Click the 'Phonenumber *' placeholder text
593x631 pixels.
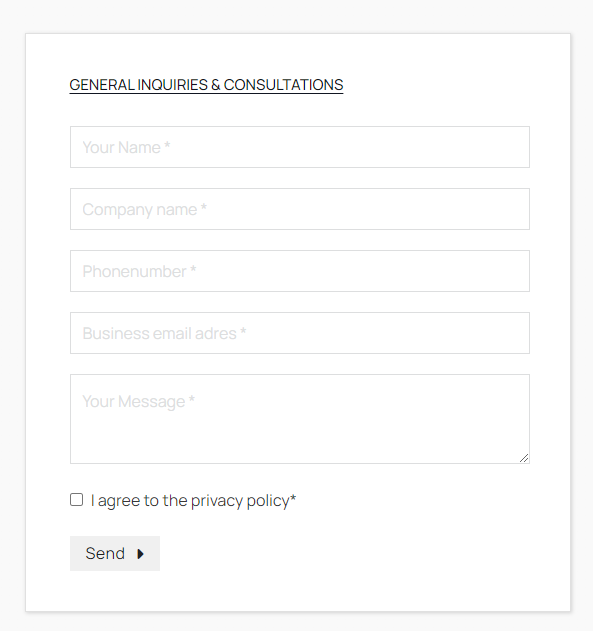coord(139,272)
